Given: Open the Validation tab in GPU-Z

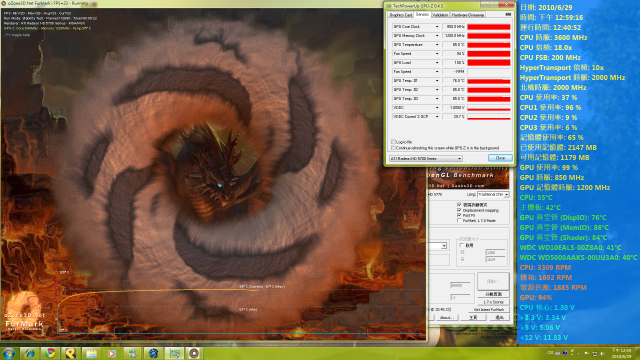Looking at the screenshot, I should [440, 15].
